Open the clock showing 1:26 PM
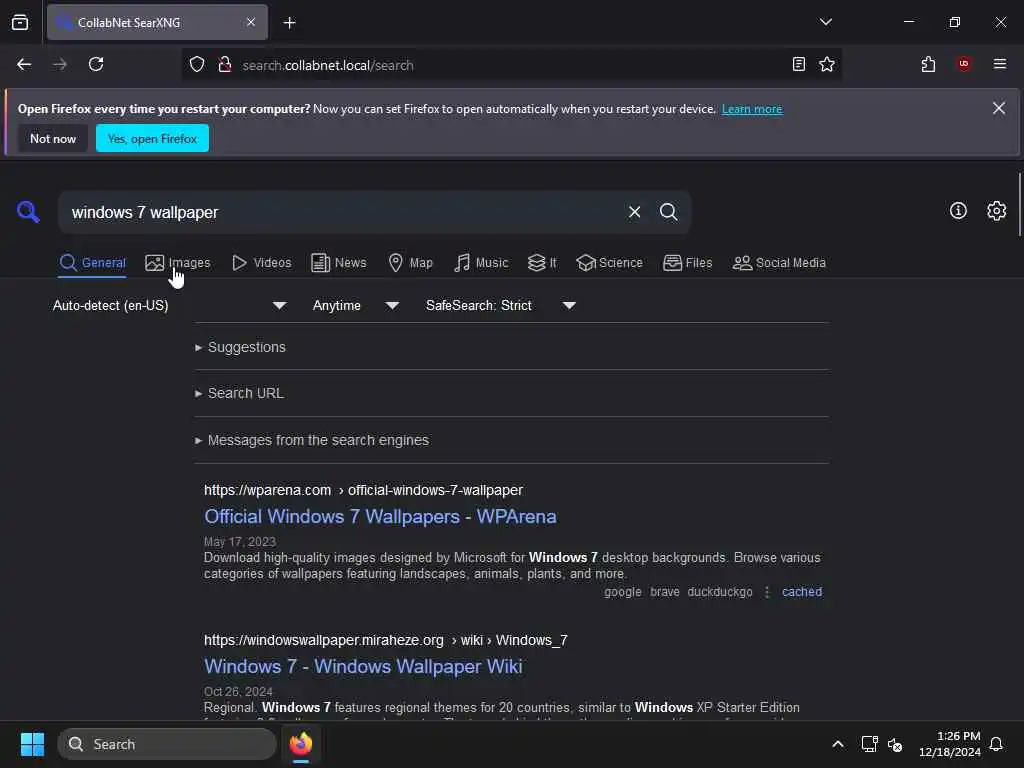1024x768 pixels. point(950,744)
